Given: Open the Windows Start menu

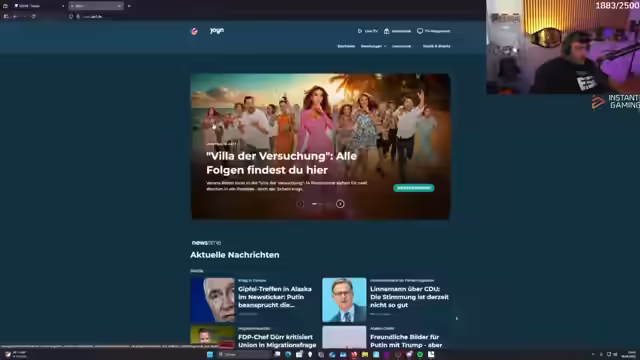Looking at the screenshot, I should (210, 354).
